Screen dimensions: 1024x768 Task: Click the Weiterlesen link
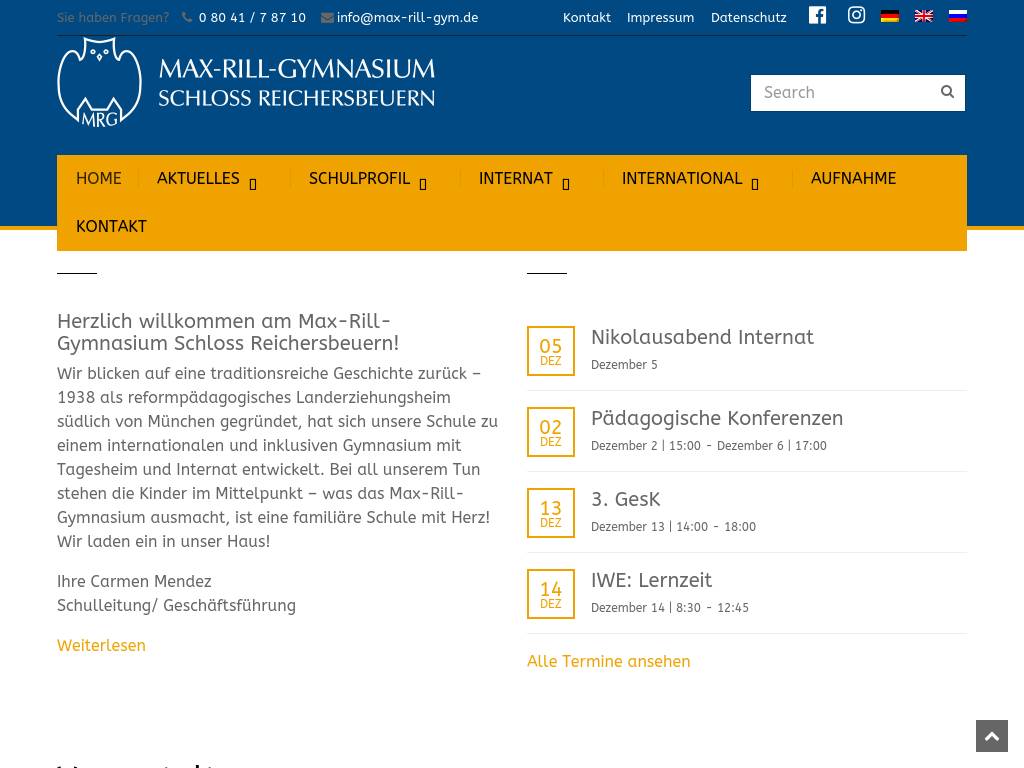pos(101,646)
